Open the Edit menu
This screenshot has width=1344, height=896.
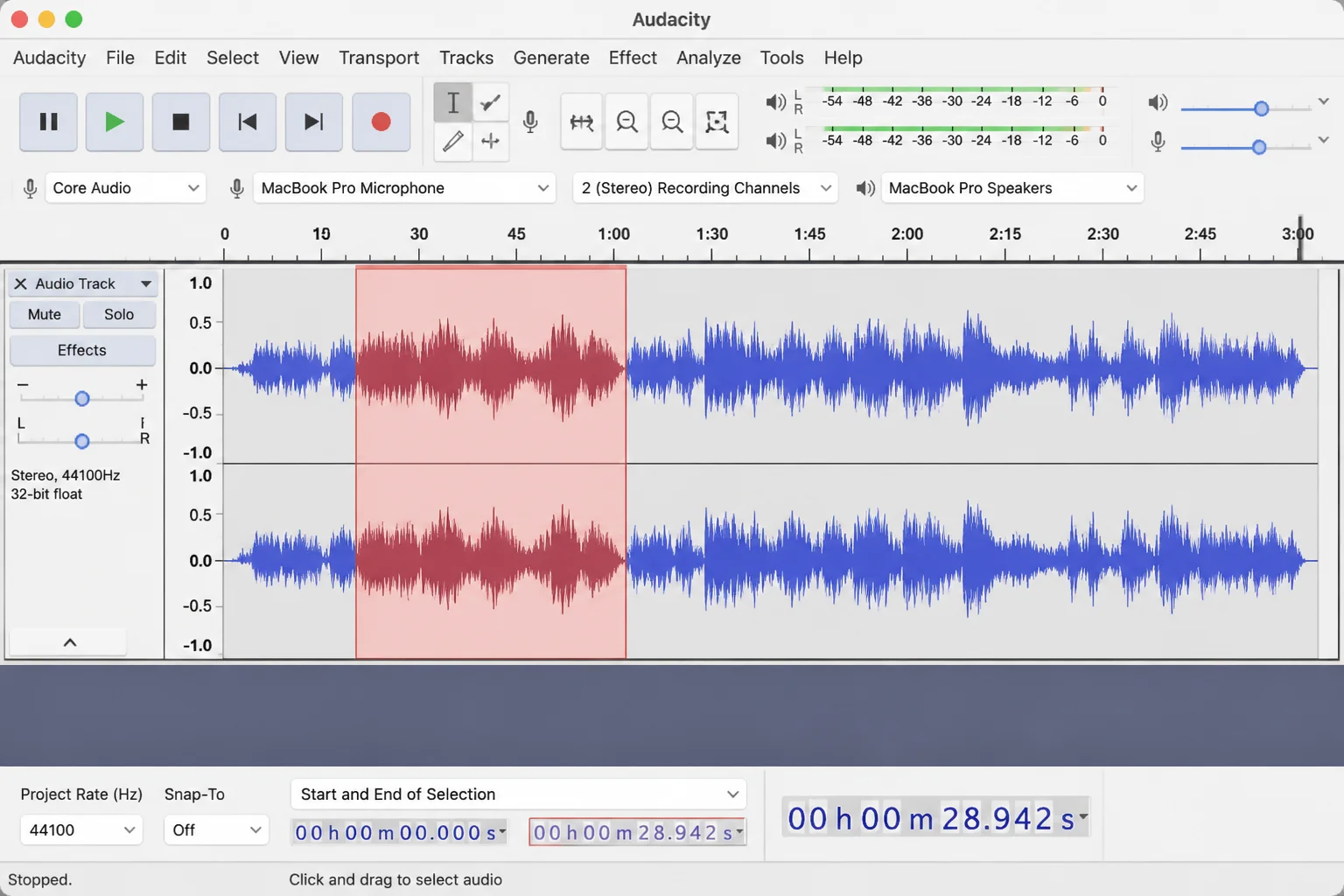[171, 58]
